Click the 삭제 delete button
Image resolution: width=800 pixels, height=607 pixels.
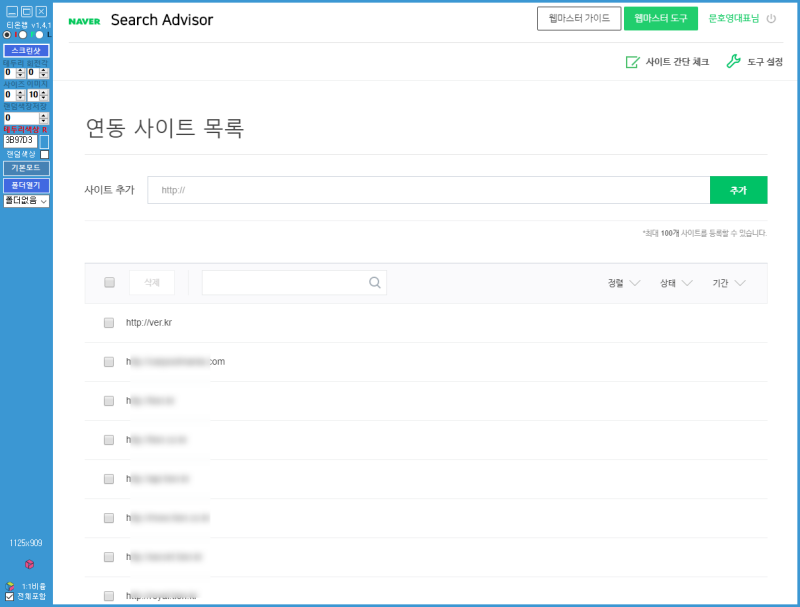(x=152, y=282)
